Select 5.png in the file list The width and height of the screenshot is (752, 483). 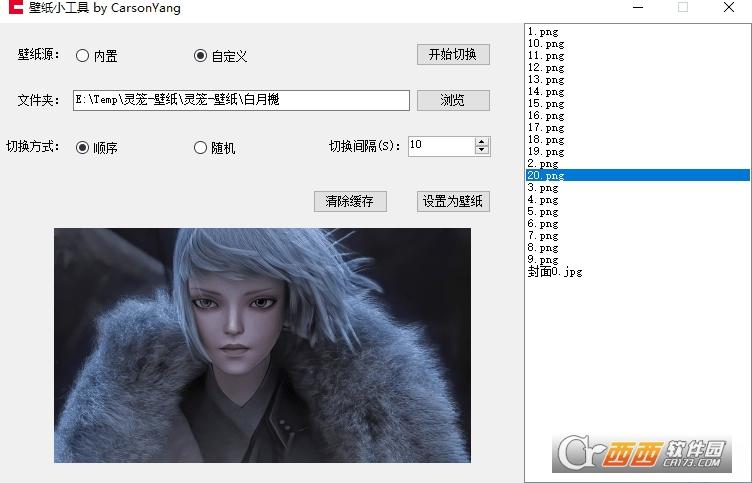click(x=637, y=212)
